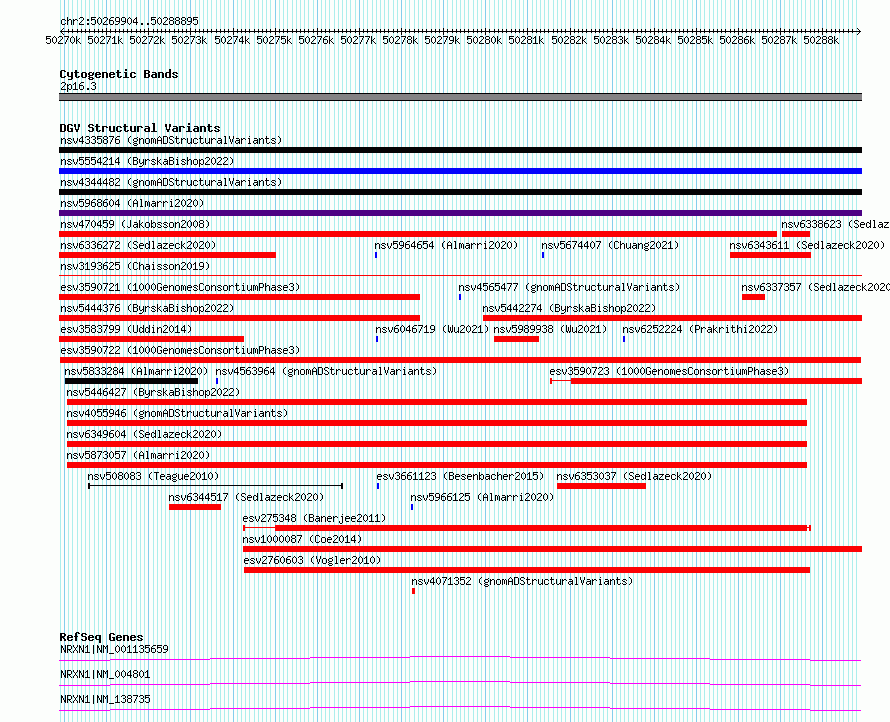Select the Cytogenetic Bands track title

[x=119, y=74]
